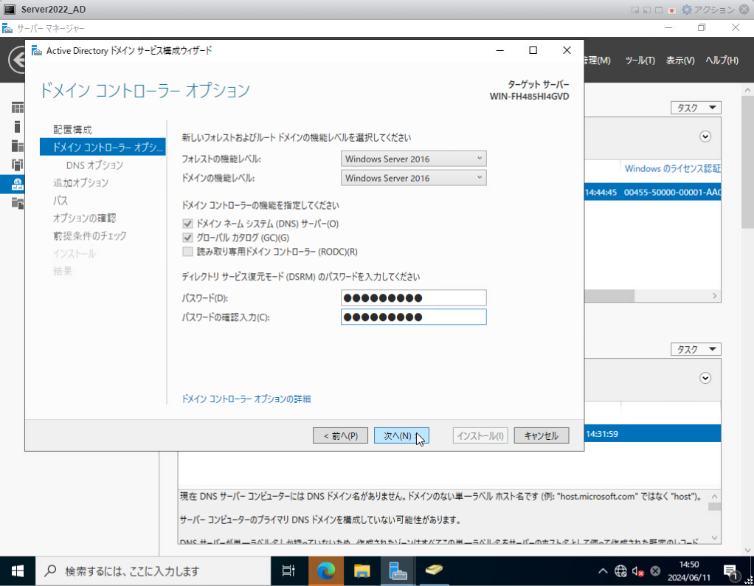Click the yellow wizard taskbar icon
Viewport: 754px width, 586px height.
point(434,571)
